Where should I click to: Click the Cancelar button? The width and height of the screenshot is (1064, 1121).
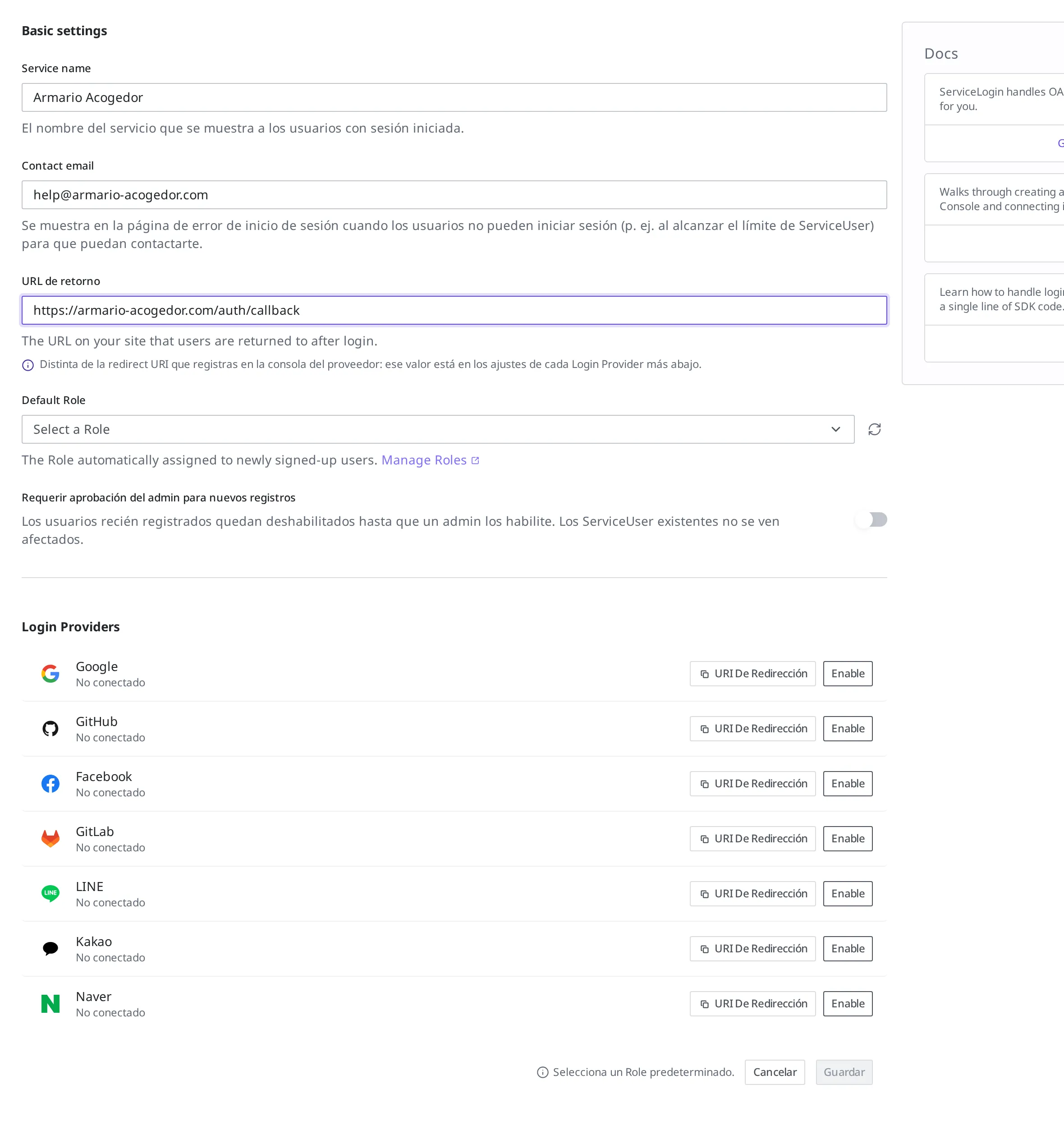775,1072
